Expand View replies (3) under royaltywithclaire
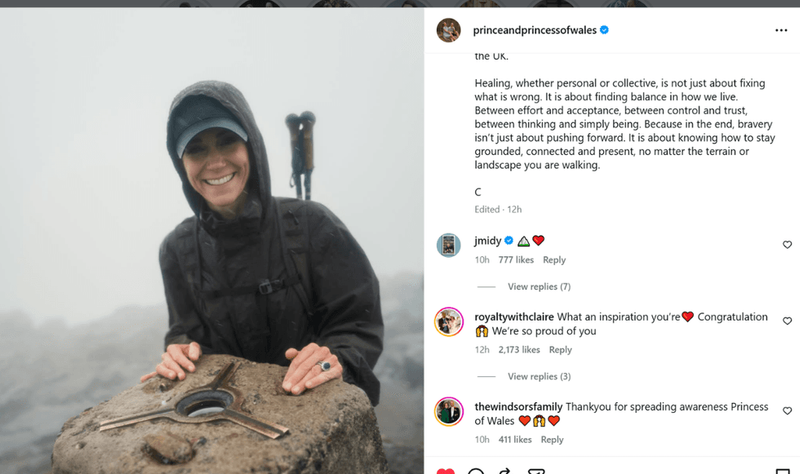Image resolution: width=800 pixels, height=474 pixels. 539,377
